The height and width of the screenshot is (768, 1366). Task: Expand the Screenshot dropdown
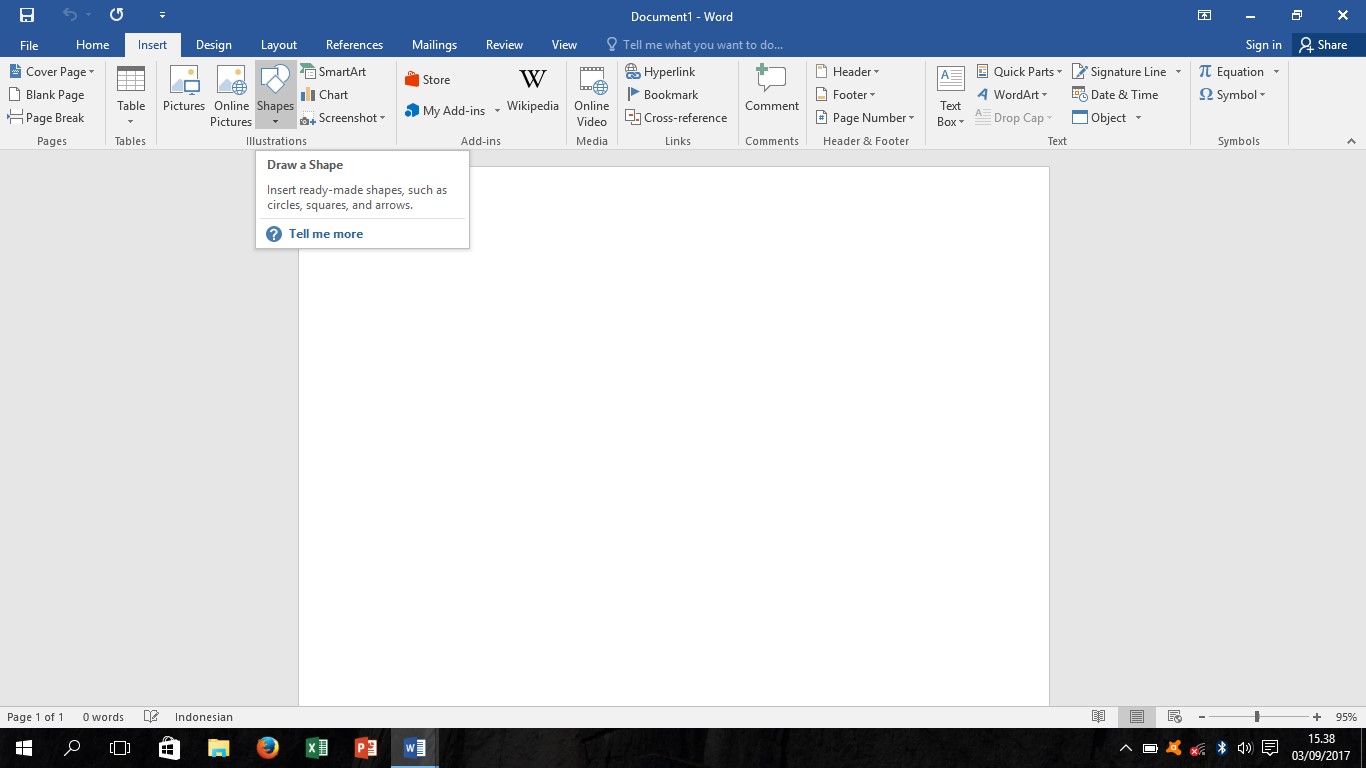[343, 118]
